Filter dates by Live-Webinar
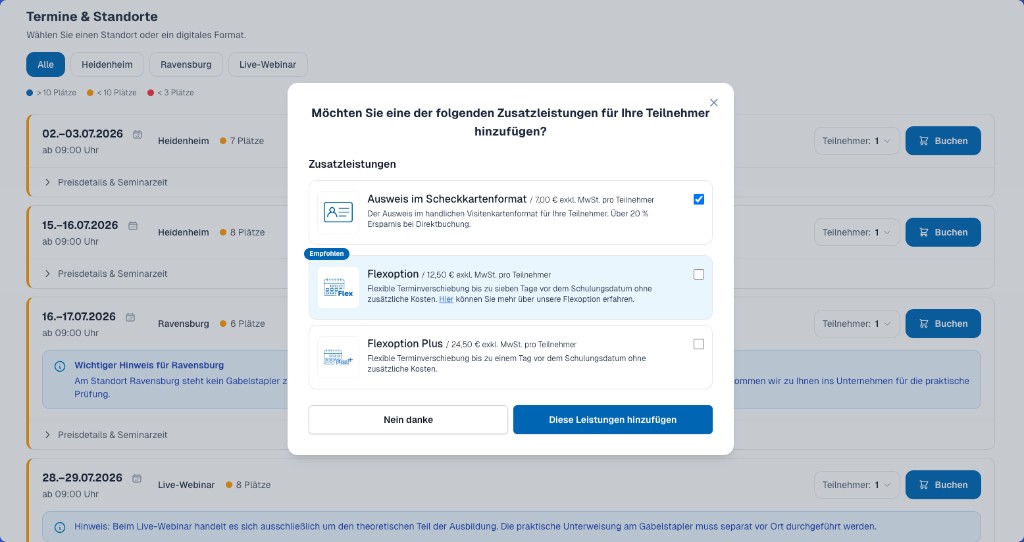1024x542 pixels. (268, 65)
